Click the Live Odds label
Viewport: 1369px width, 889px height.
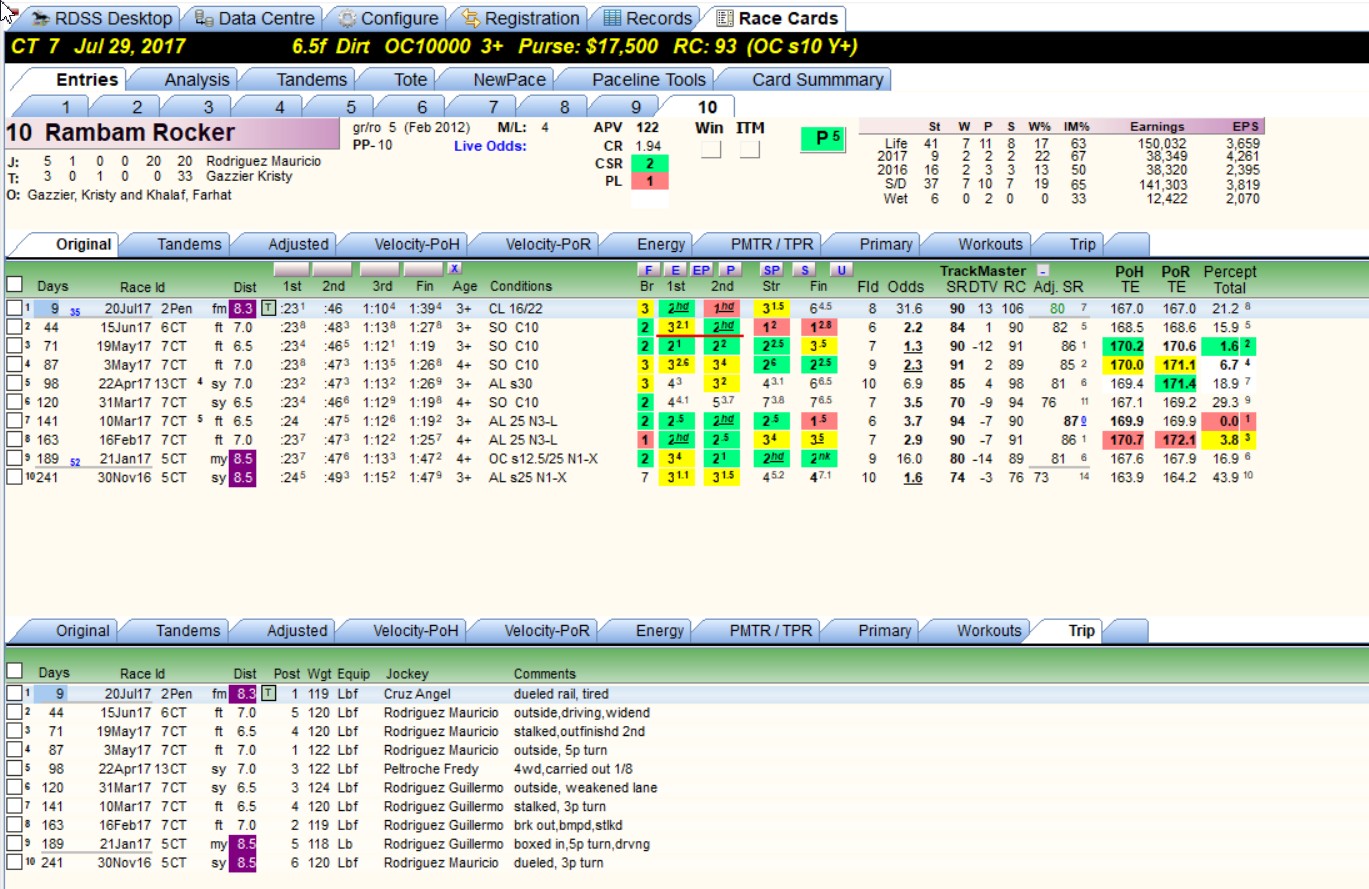pyautogui.click(x=490, y=146)
